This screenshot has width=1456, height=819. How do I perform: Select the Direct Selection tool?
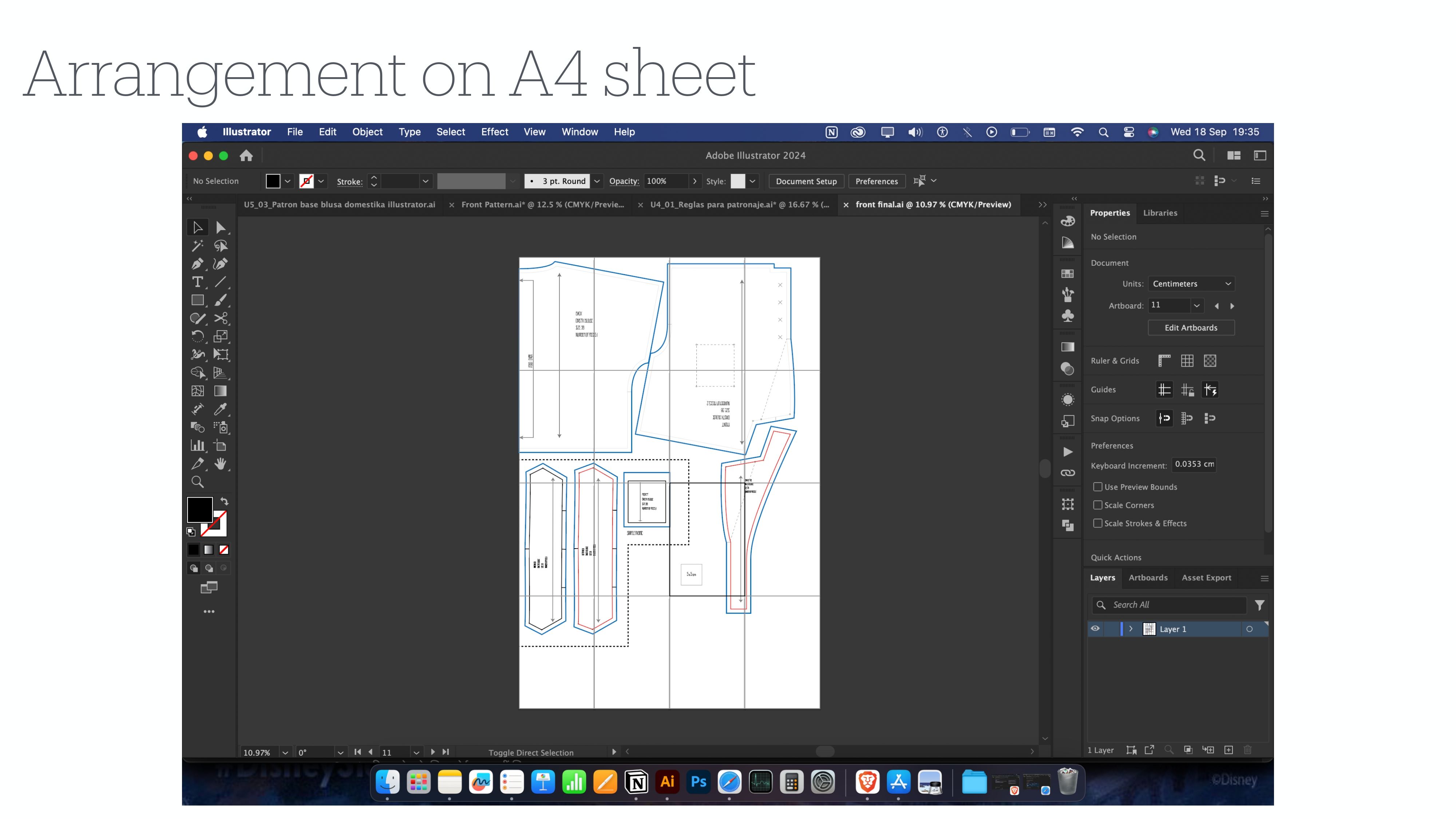221,227
